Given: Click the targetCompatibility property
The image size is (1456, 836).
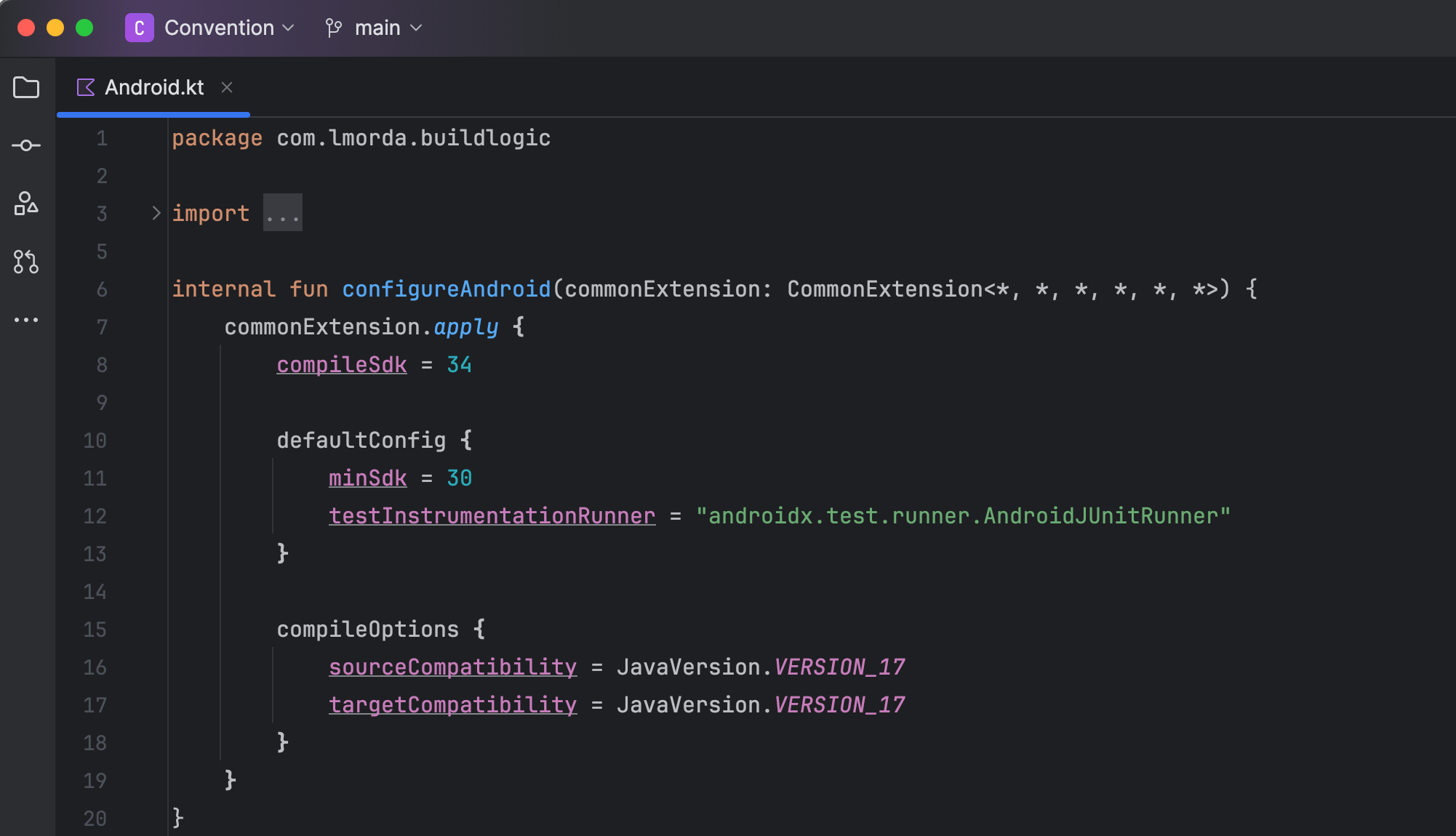Looking at the screenshot, I should 453,705.
